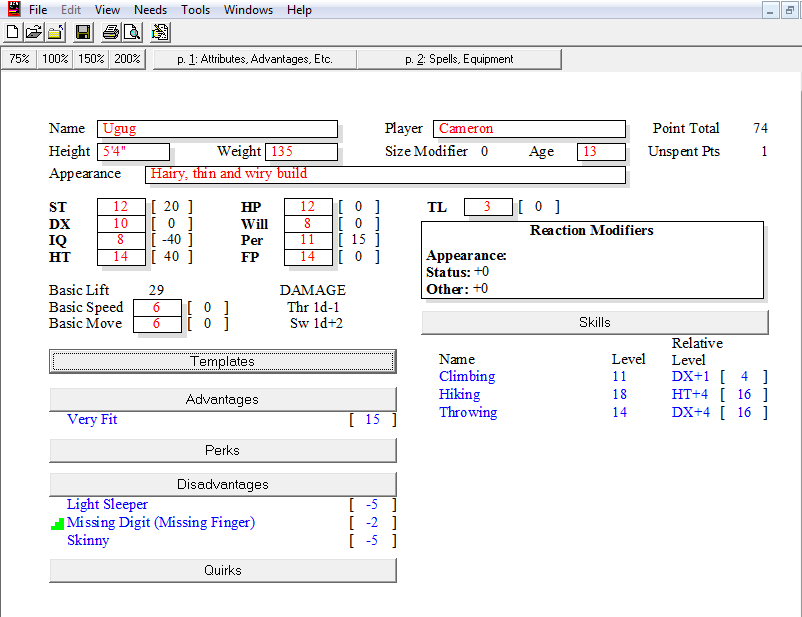Click the Perks section button
The image size is (802, 617).
tap(222, 450)
